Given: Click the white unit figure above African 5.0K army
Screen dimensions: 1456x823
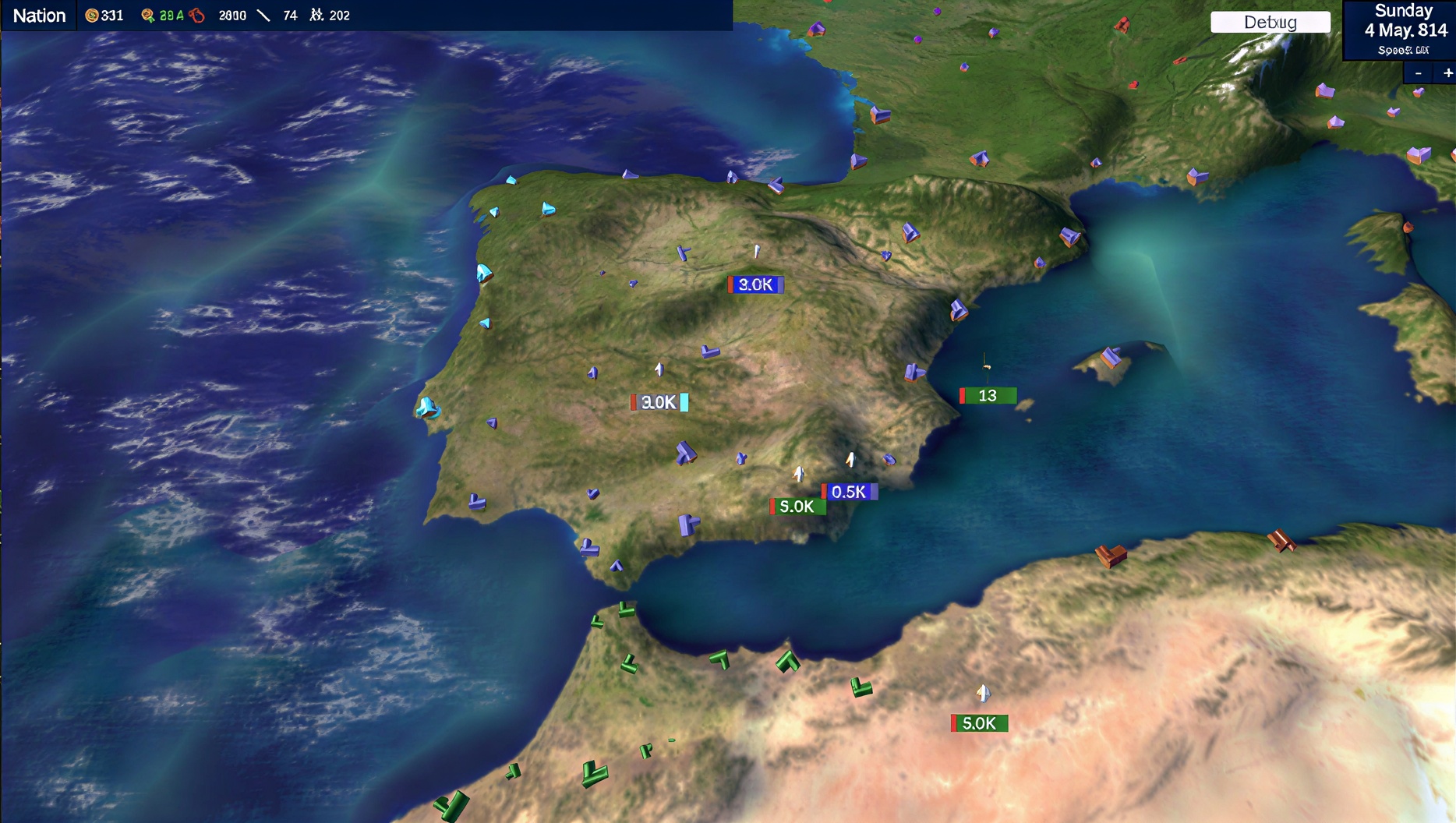Looking at the screenshot, I should point(983,692).
